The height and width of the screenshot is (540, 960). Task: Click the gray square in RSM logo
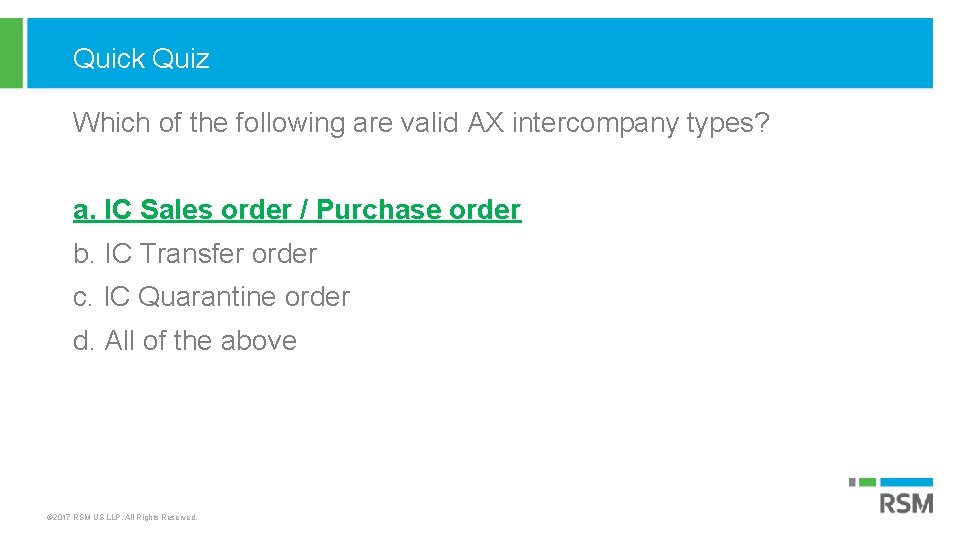(852, 482)
